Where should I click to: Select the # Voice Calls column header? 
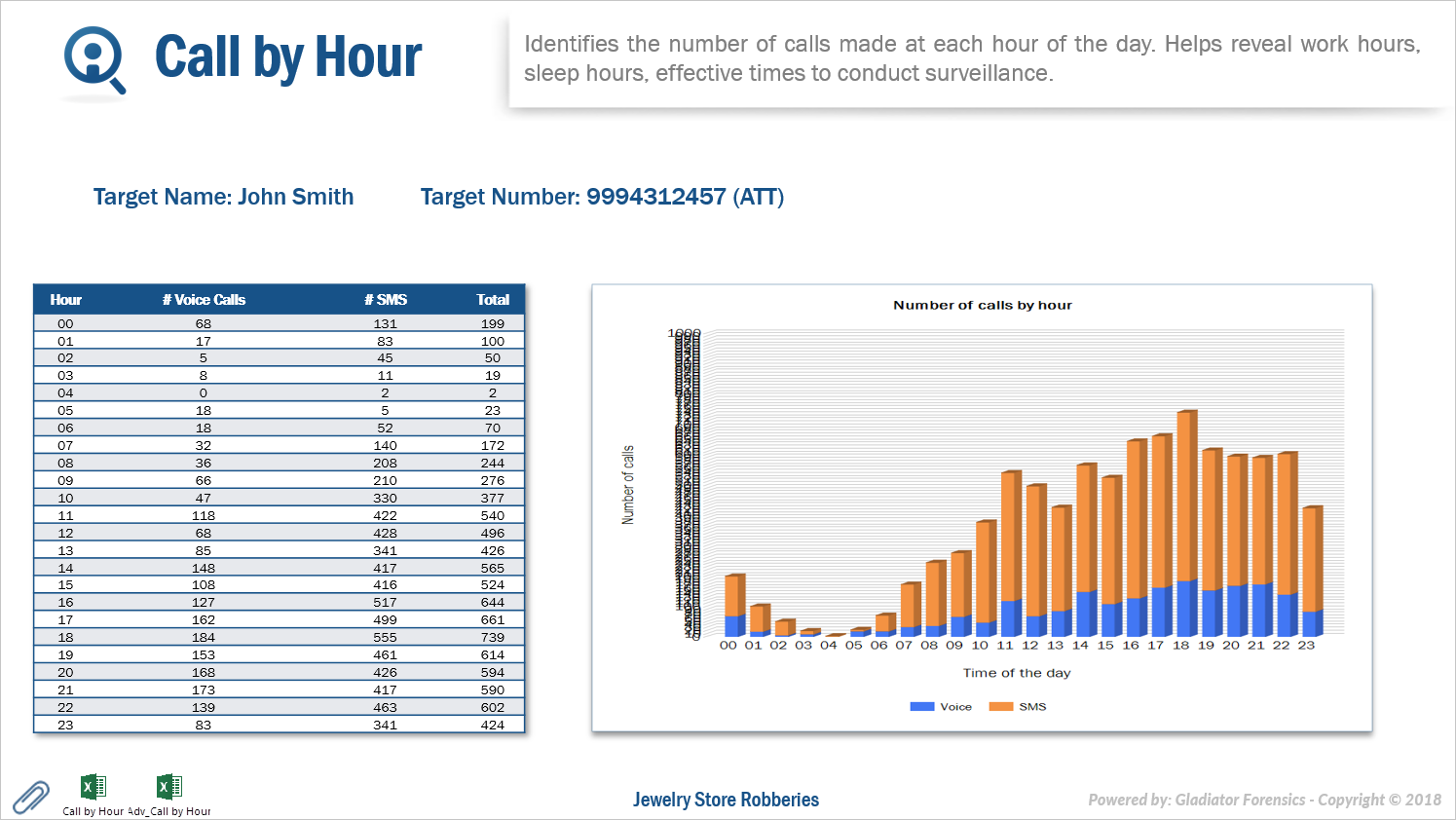[x=204, y=300]
